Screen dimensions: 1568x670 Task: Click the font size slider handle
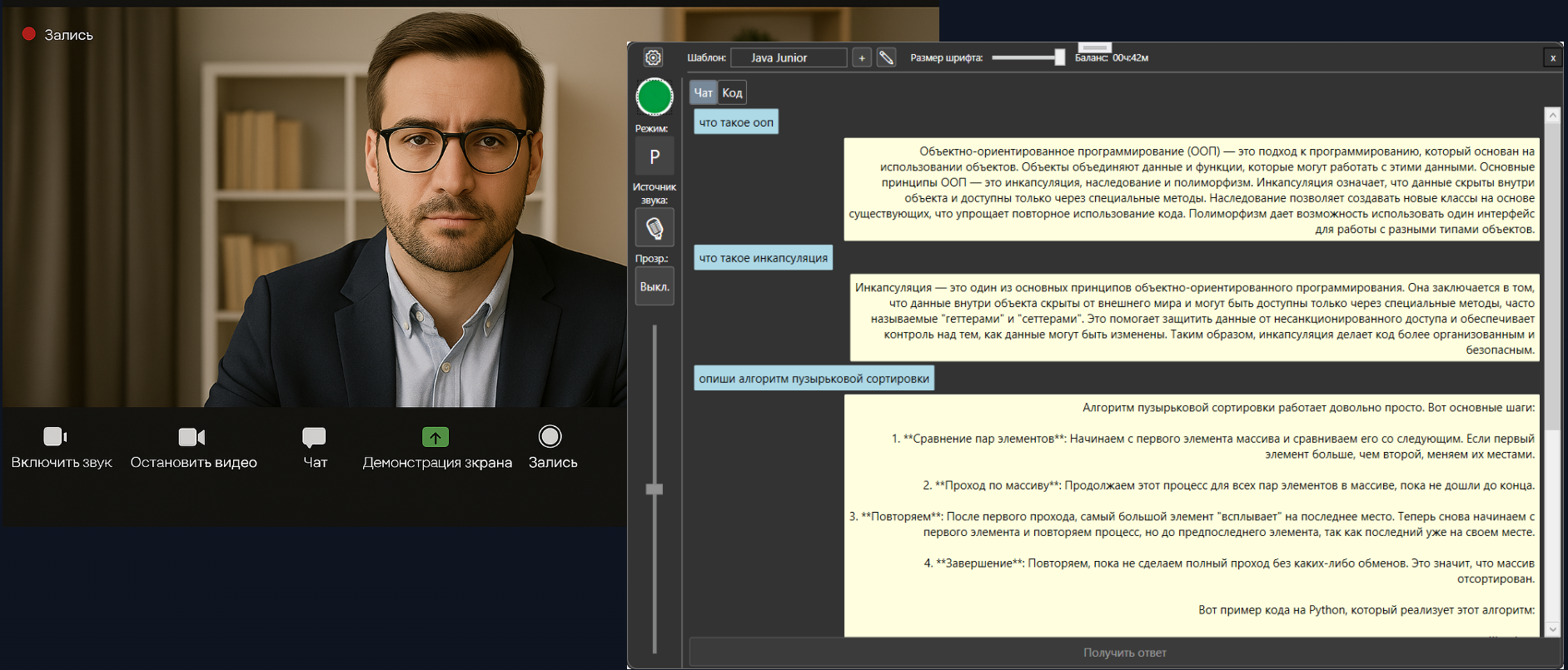coord(1059,57)
